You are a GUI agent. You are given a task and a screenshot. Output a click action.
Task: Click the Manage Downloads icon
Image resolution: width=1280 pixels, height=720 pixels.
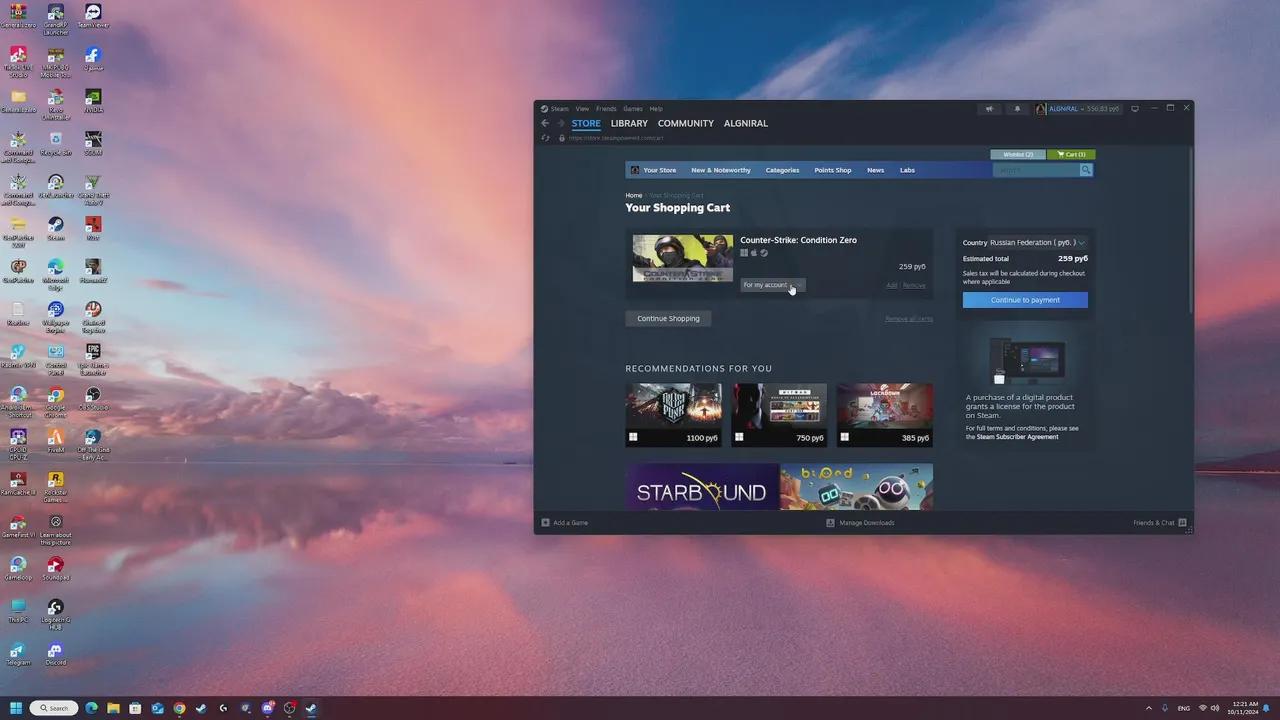click(830, 523)
